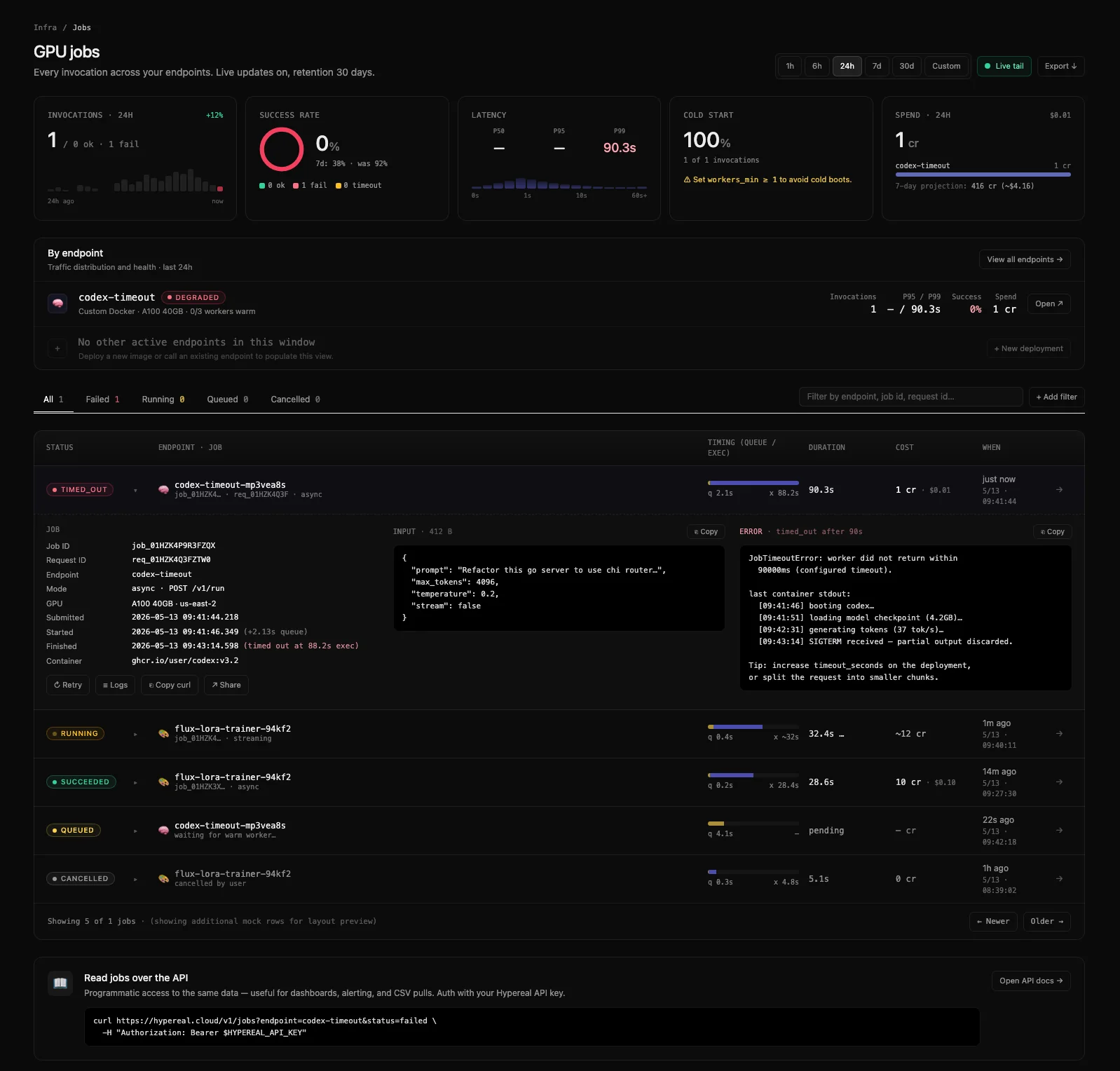Click the brain icon on the timed-out codex-timeout-mp3vea8s row

163,490
